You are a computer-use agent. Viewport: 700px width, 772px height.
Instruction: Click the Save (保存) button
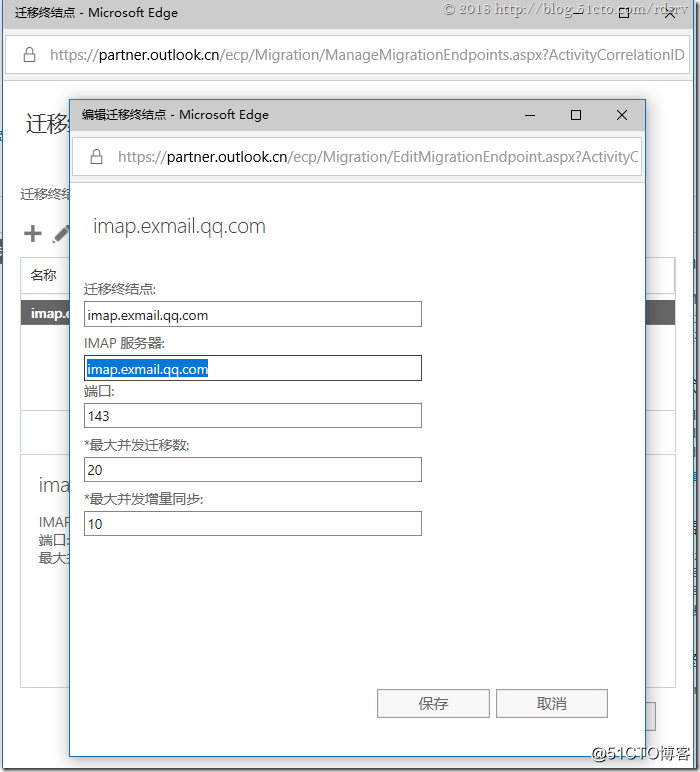[433, 703]
